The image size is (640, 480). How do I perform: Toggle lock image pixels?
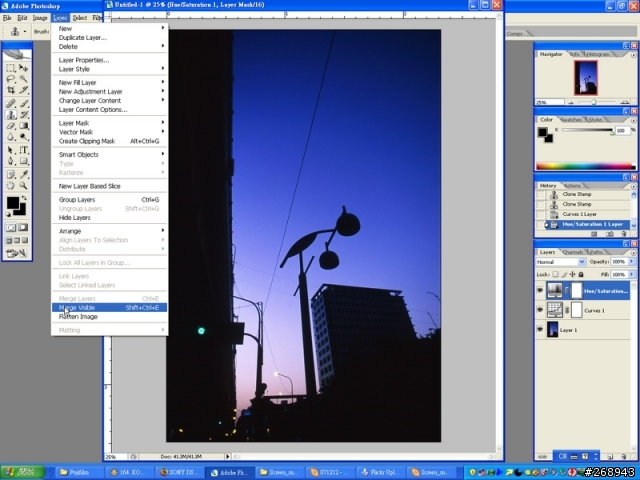[x=564, y=274]
